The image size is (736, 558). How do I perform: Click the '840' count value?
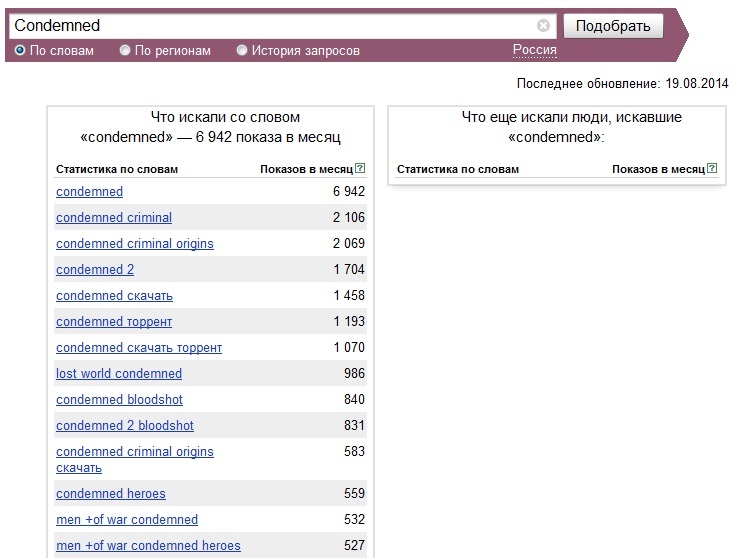(354, 399)
